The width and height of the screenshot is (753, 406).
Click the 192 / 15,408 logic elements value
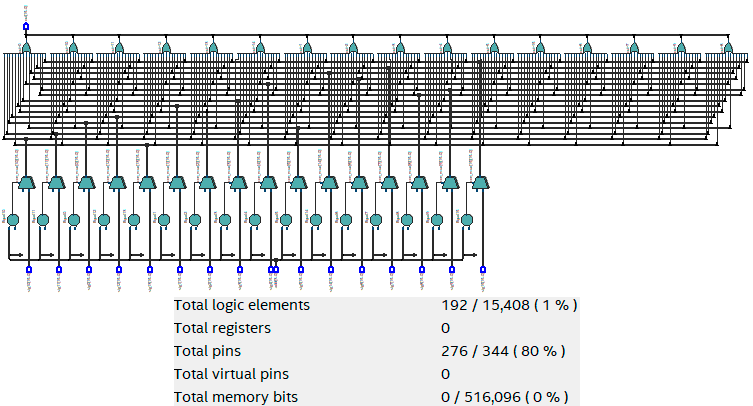(509, 305)
